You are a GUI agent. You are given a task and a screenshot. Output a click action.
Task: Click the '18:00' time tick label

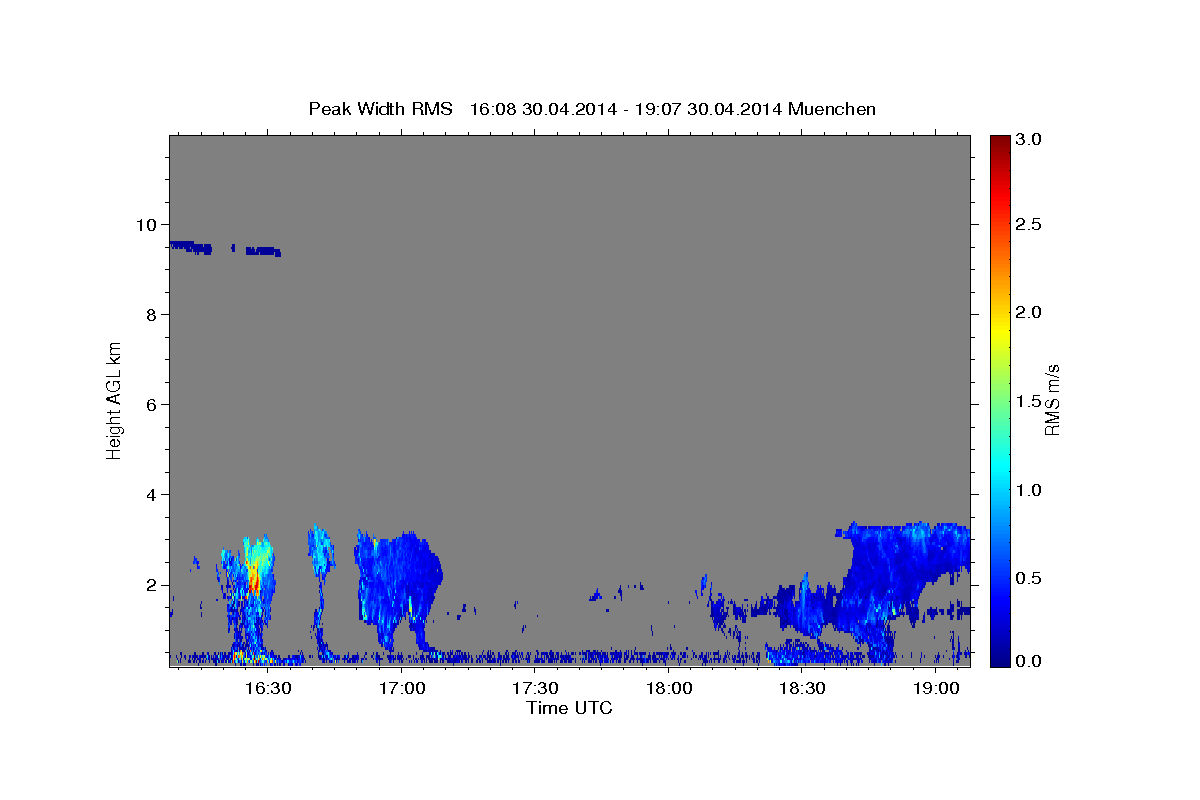669,688
